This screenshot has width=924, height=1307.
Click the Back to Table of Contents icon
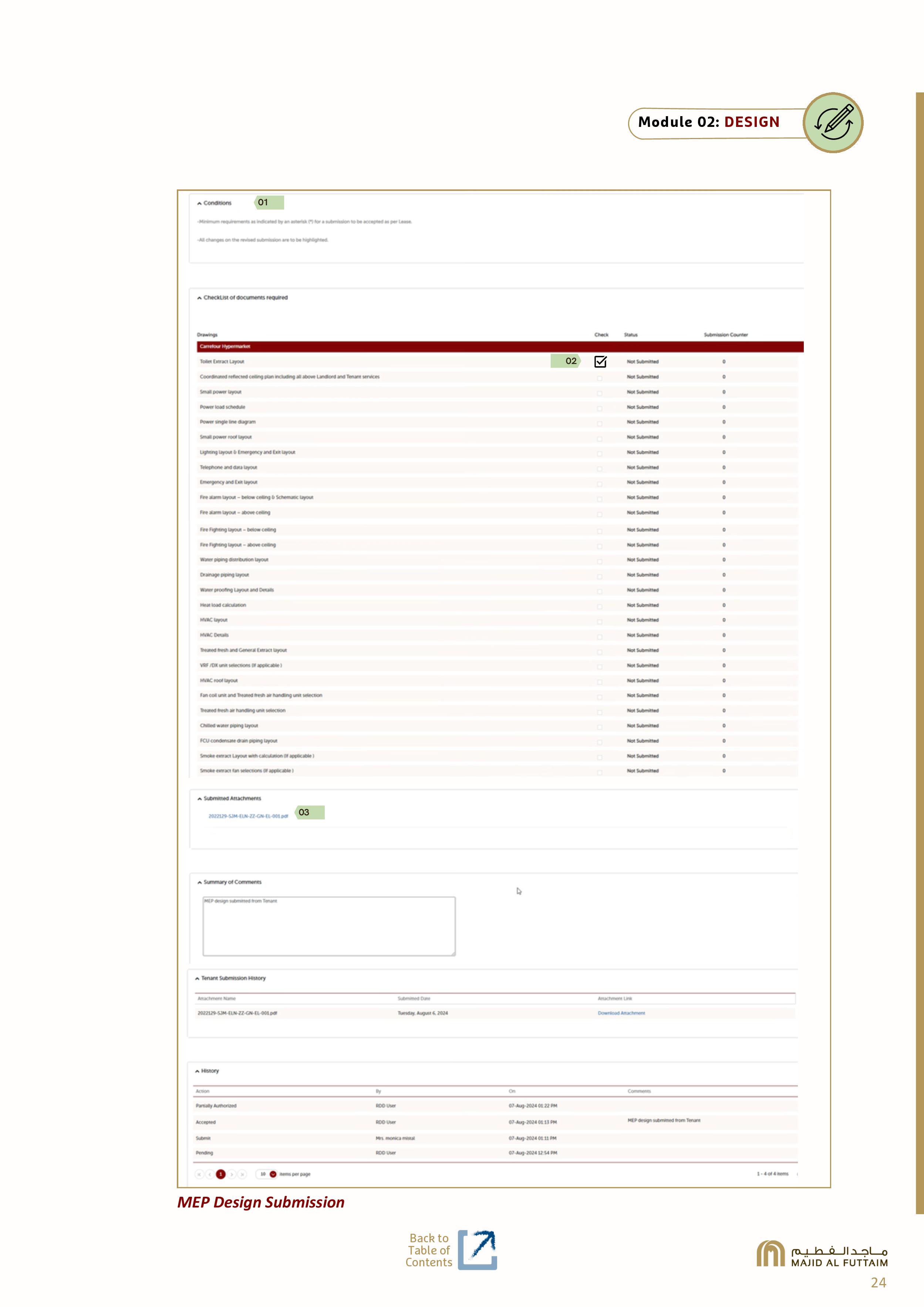tap(477, 1250)
